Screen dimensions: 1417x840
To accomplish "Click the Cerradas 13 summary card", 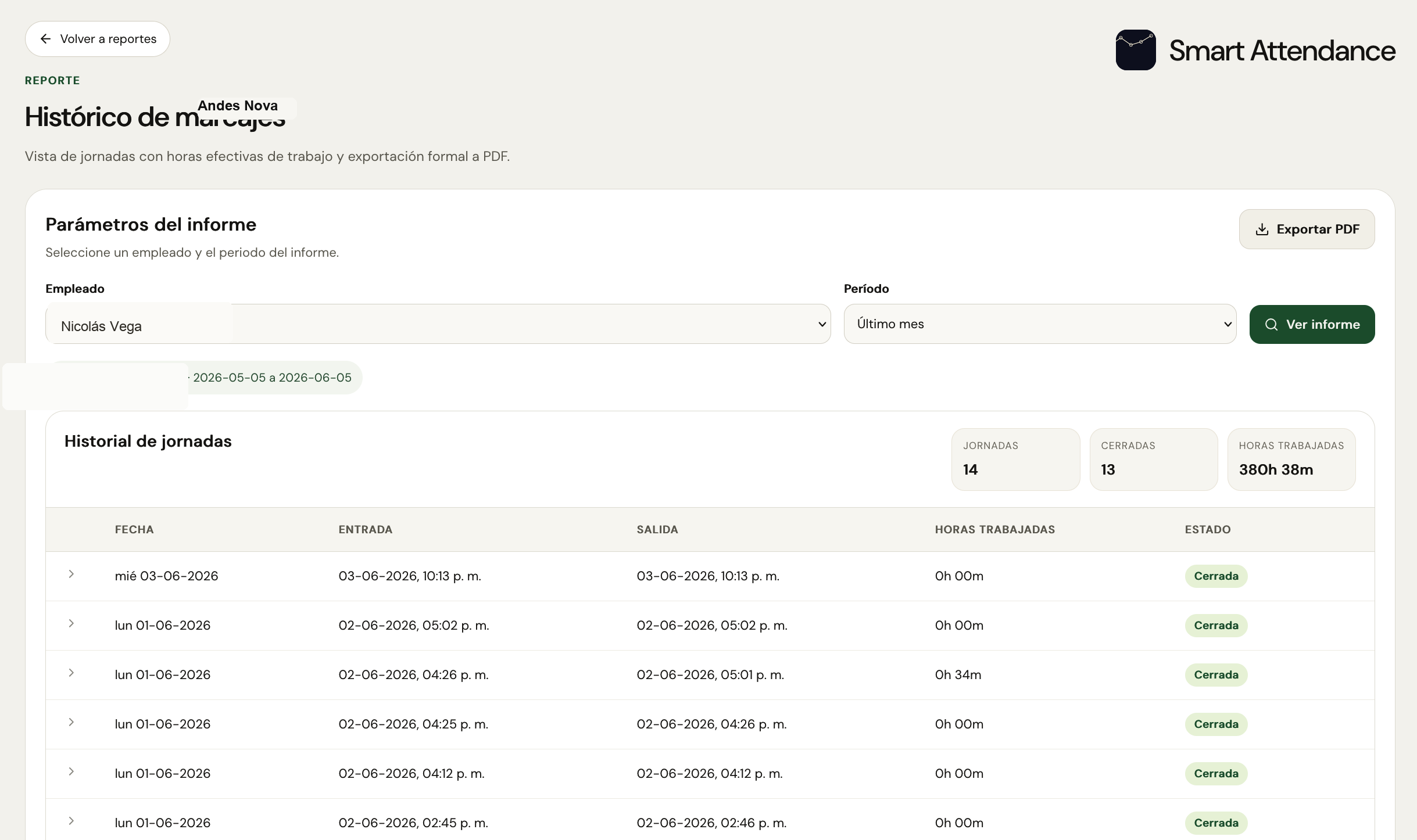I will pos(1153,460).
